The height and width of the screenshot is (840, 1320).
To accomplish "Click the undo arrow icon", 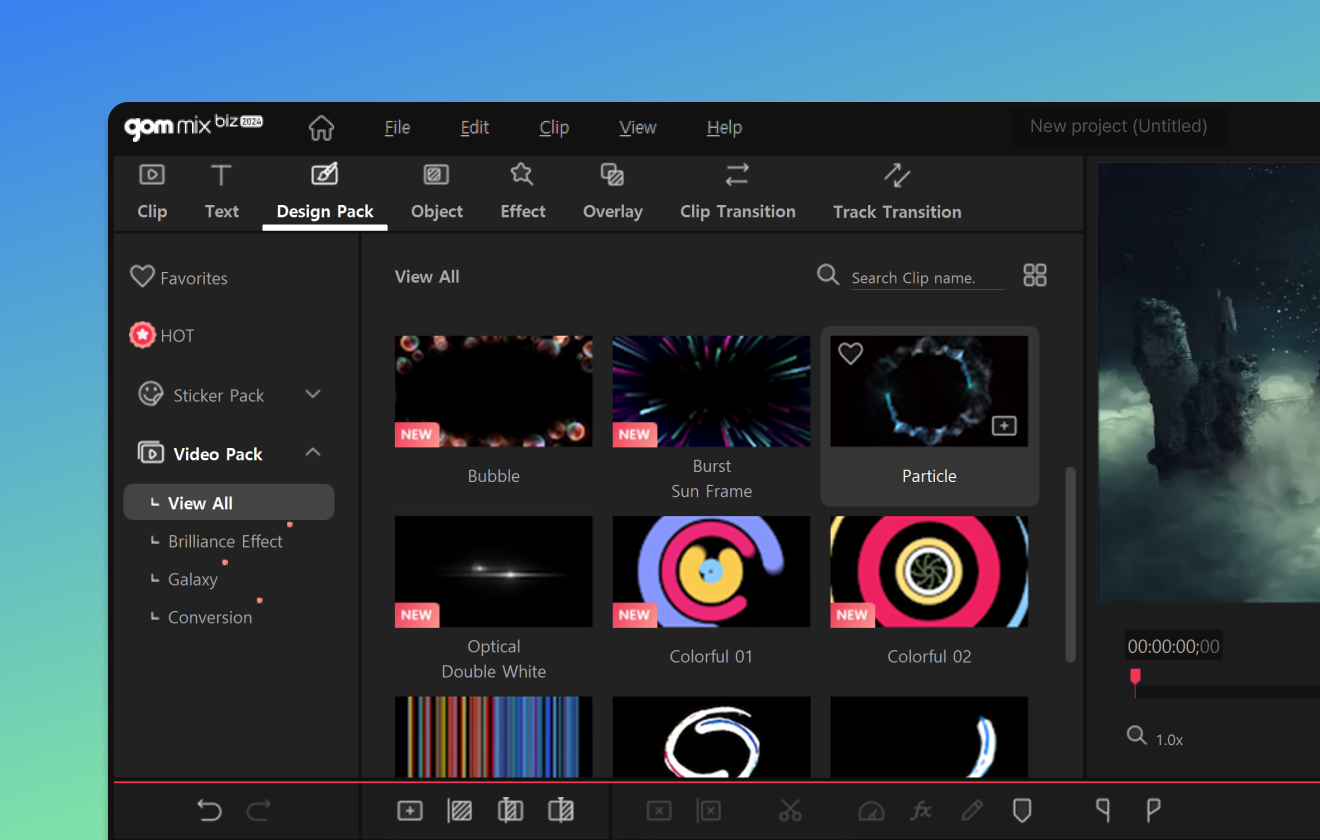I will 209,810.
